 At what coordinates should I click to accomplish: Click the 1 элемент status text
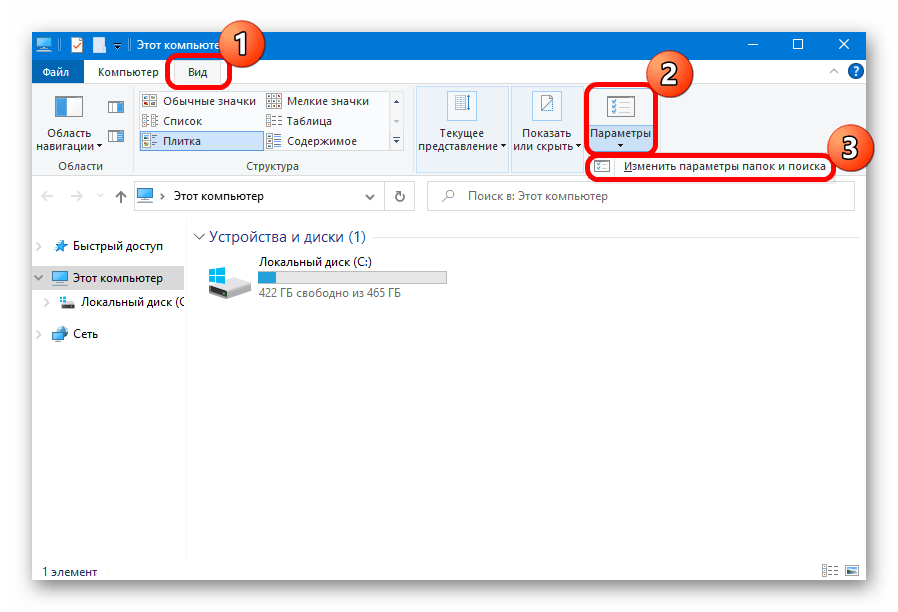70,572
